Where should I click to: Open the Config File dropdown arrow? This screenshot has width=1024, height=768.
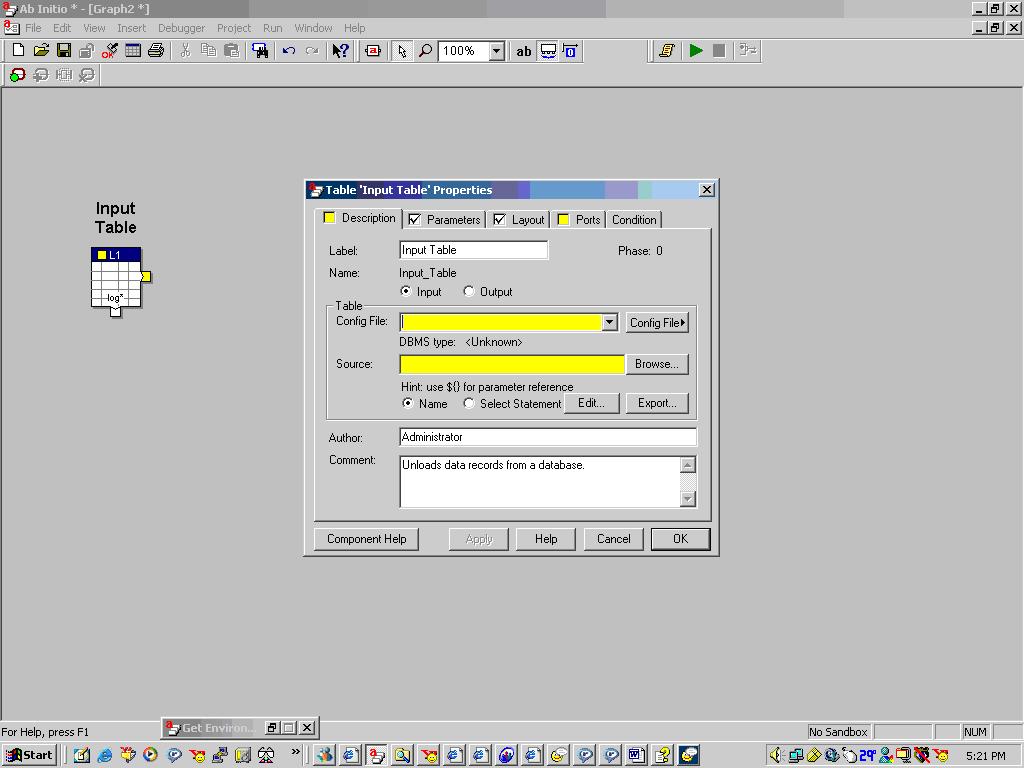pos(610,322)
